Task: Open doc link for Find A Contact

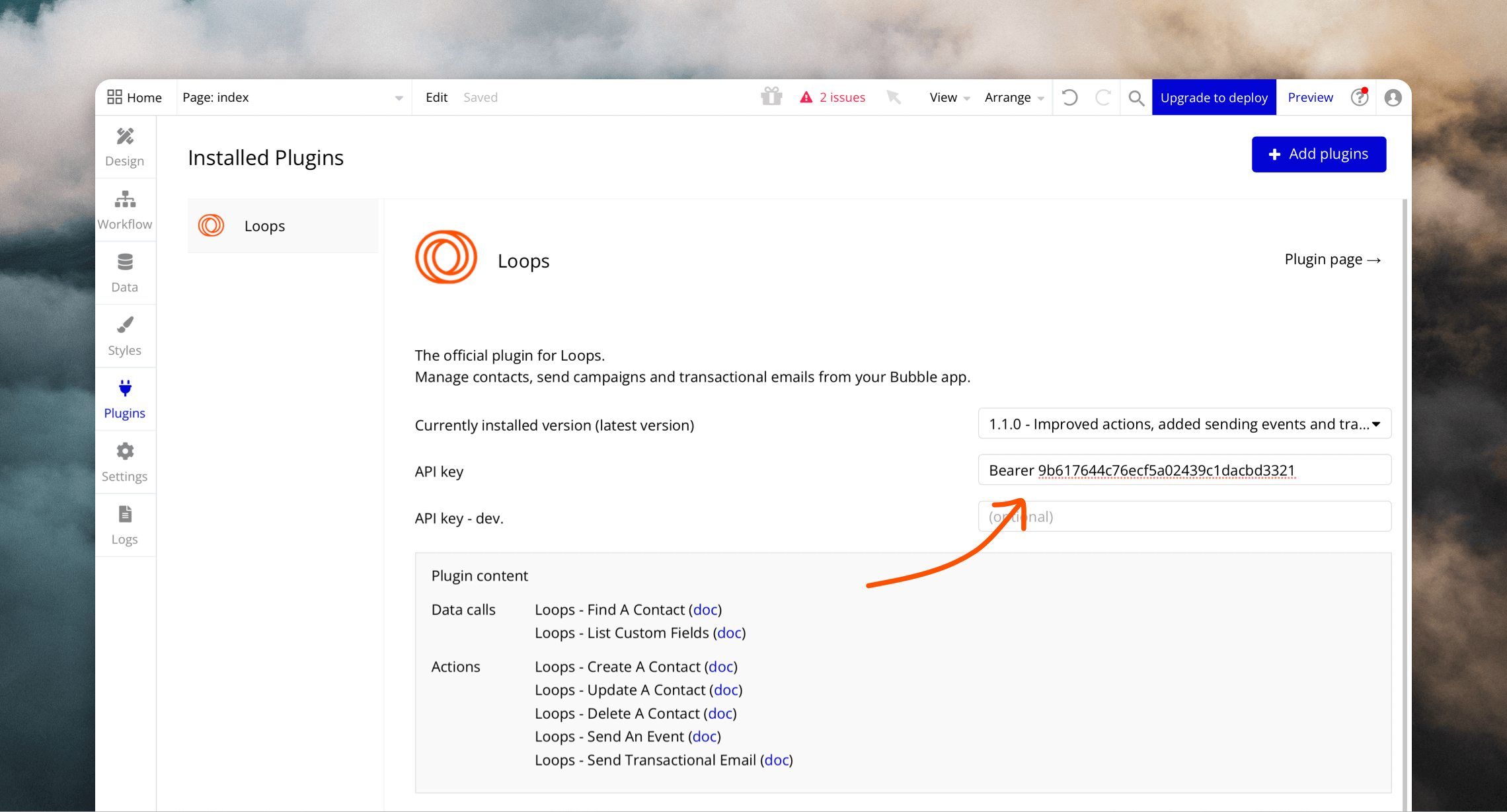Action: pos(705,609)
